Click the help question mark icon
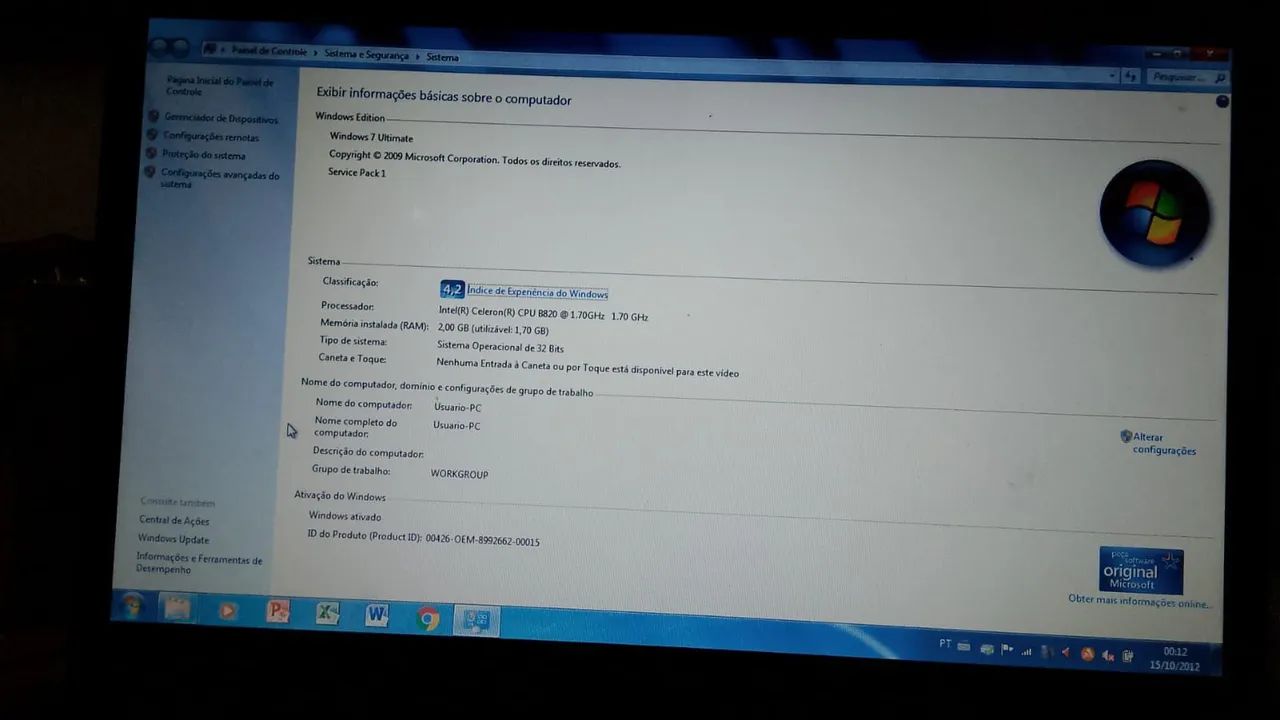The width and height of the screenshot is (1280, 720). [x=1222, y=101]
